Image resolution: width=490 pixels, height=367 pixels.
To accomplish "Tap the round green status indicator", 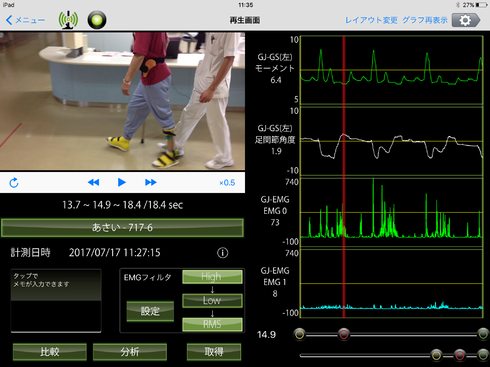I will (x=97, y=20).
